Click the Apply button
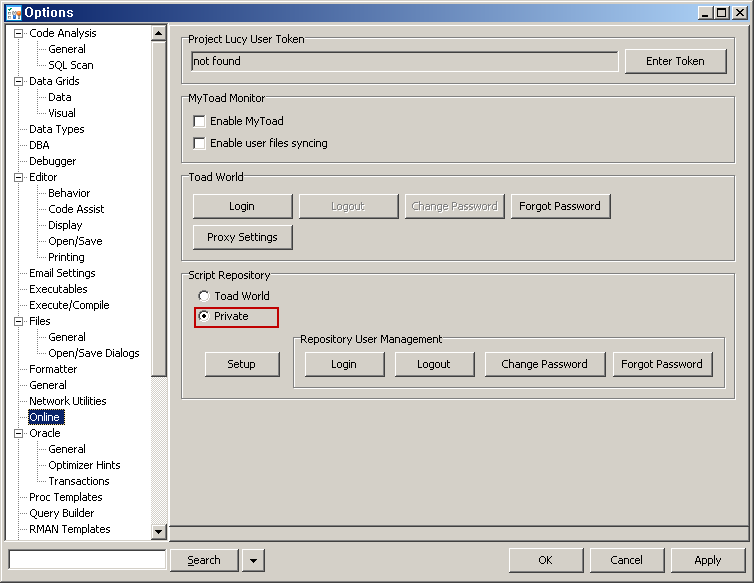The height and width of the screenshot is (583, 754). tap(707, 560)
